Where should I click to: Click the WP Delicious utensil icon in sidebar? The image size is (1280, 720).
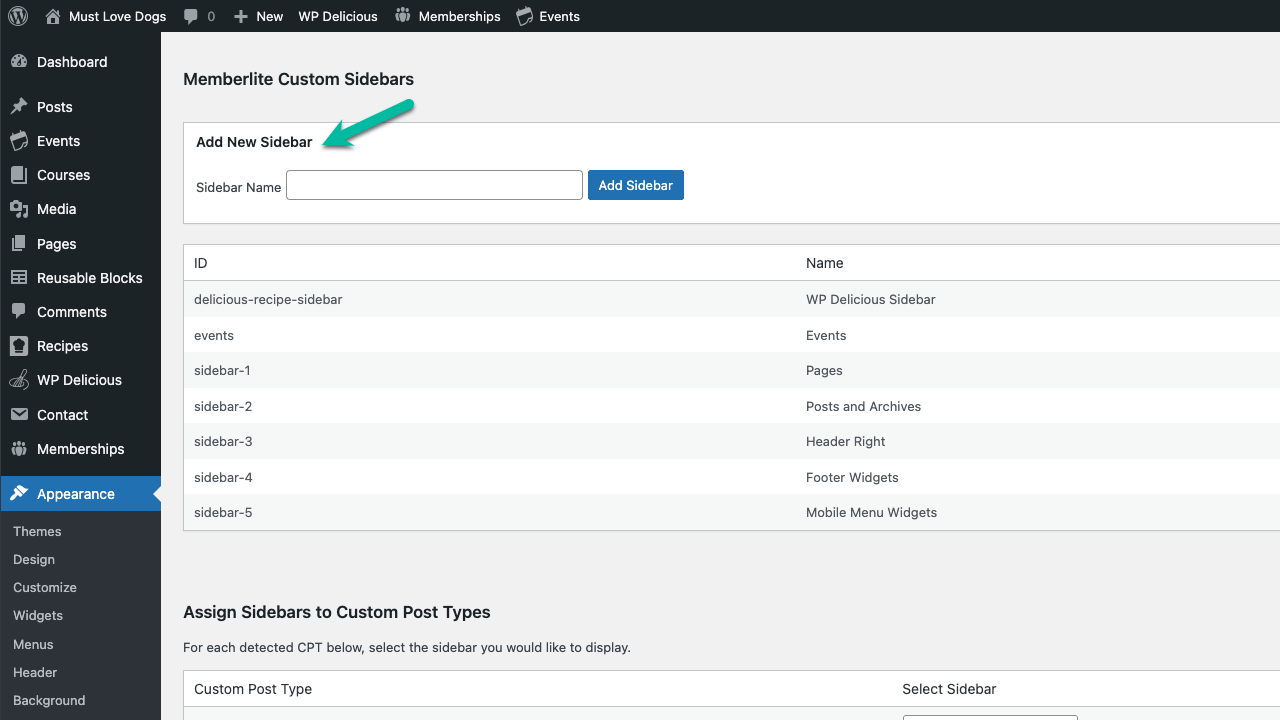click(19, 380)
